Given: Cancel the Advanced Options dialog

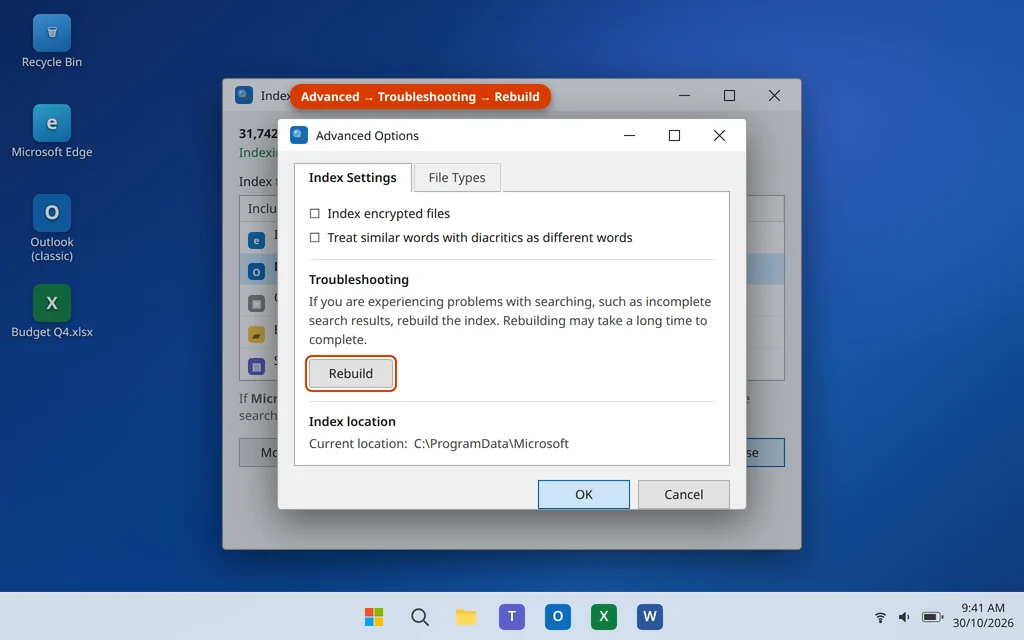Looking at the screenshot, I should click(684, 494).
